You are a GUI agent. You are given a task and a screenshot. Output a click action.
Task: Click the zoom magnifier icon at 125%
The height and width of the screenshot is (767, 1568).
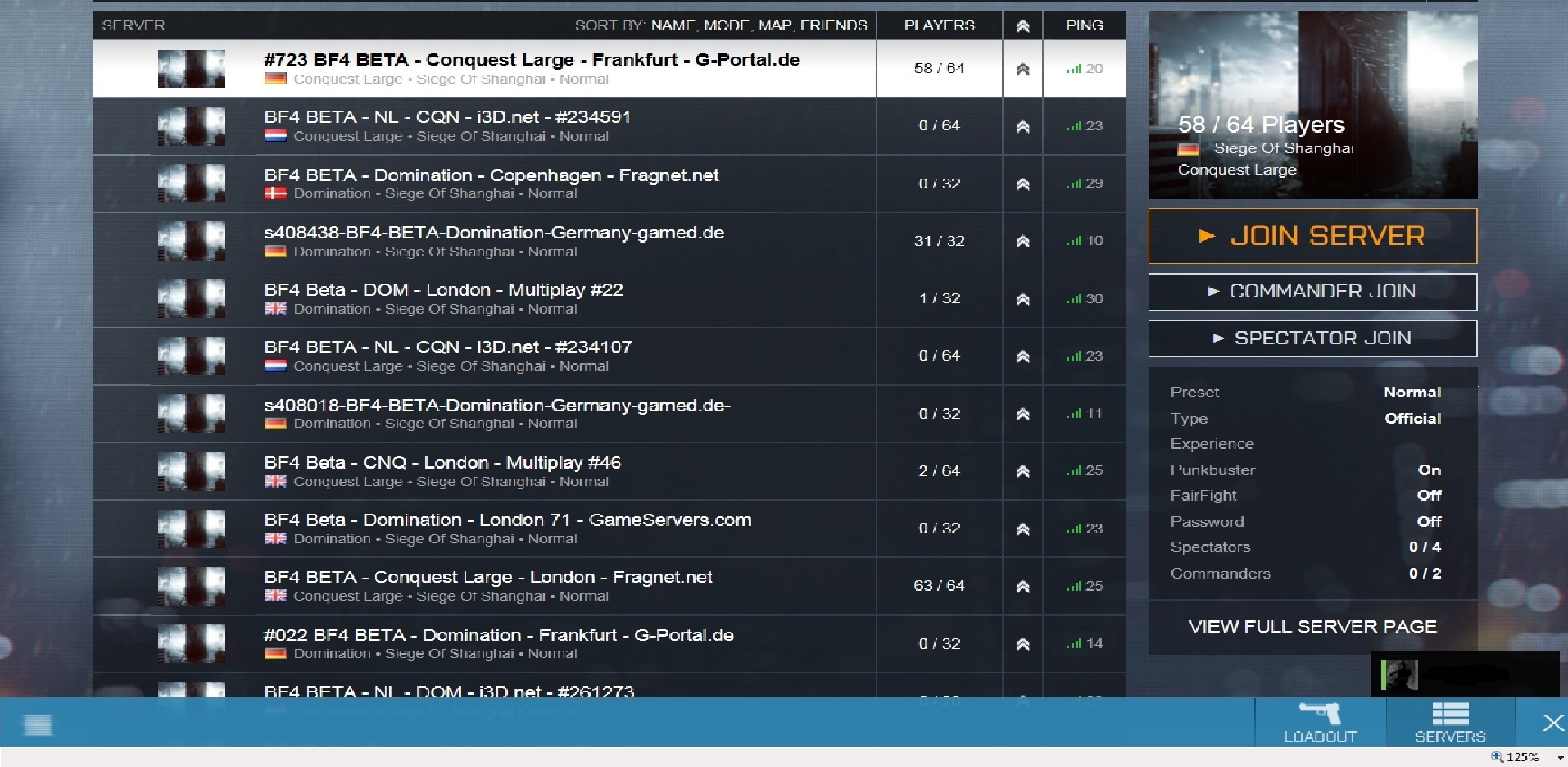click(1498, 757)
